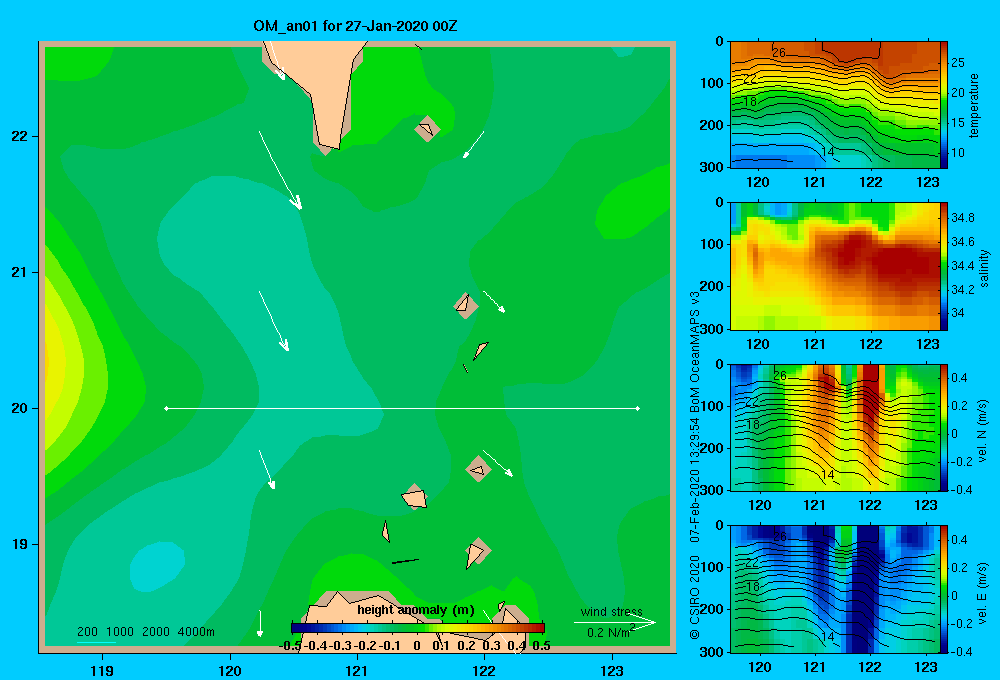Click the 'temperature' axis label
This screenshot has height=680, width=1000.
point(974,105)
